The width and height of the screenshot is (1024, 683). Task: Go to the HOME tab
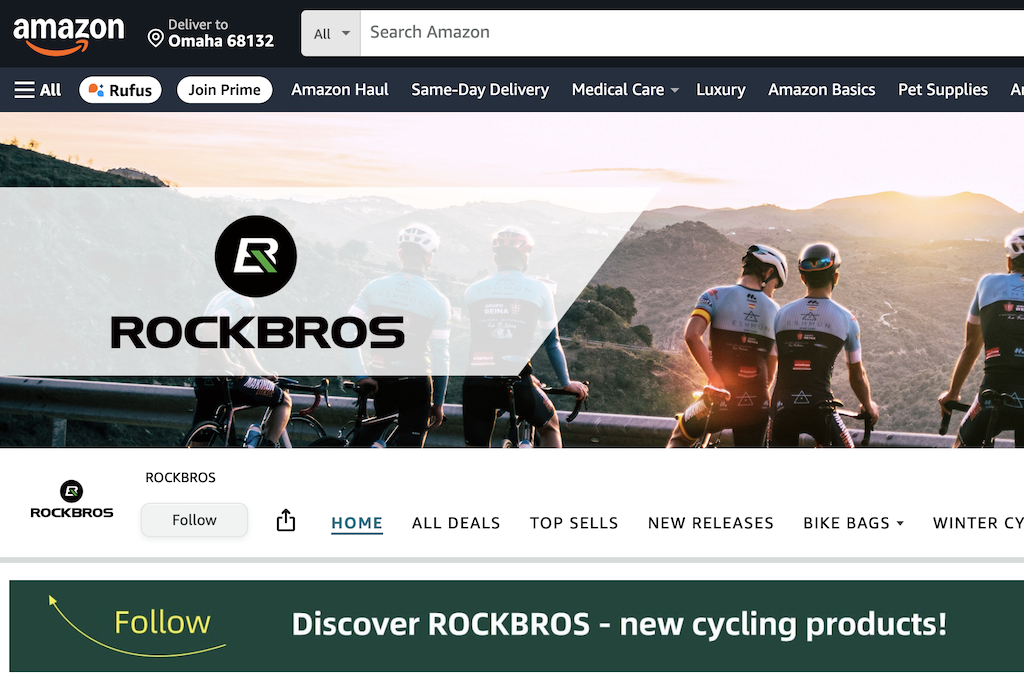357,523
